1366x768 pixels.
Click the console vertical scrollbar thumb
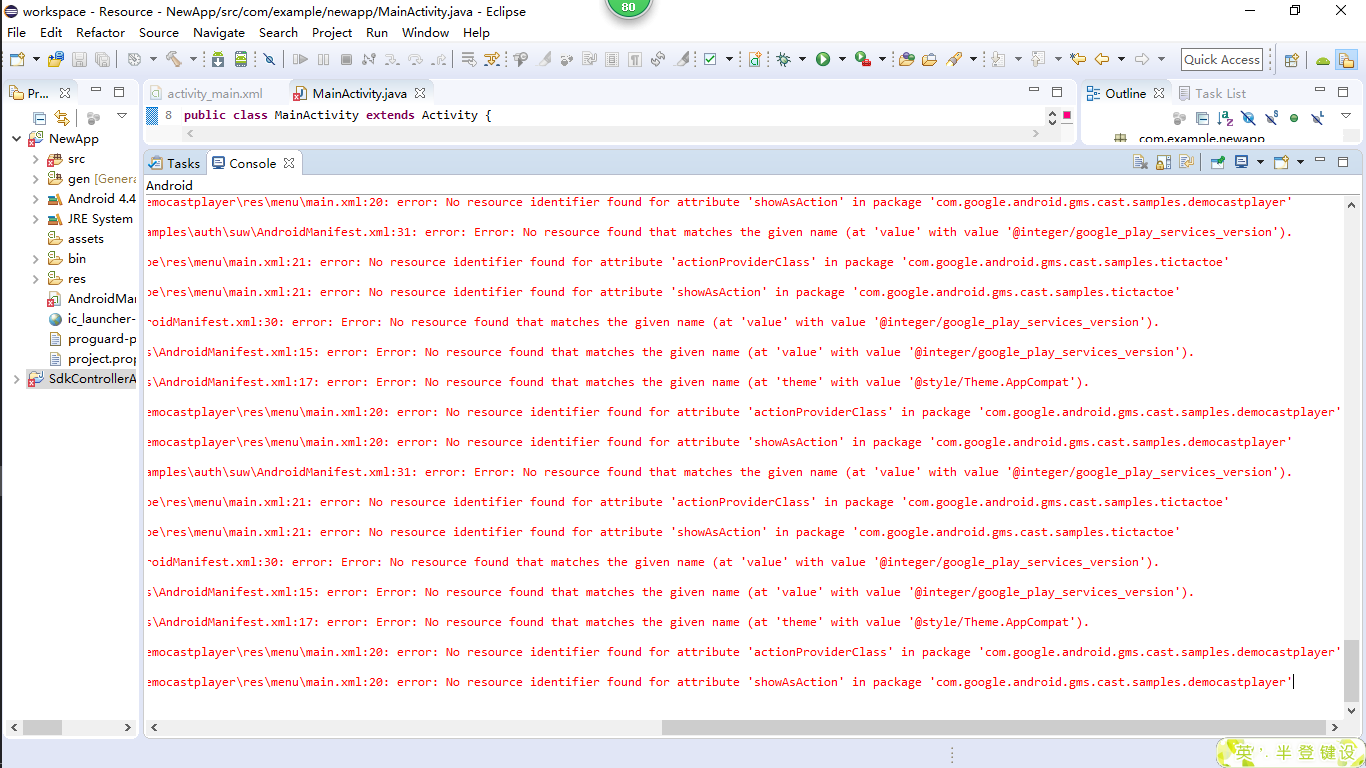[x=1352, y=671]
